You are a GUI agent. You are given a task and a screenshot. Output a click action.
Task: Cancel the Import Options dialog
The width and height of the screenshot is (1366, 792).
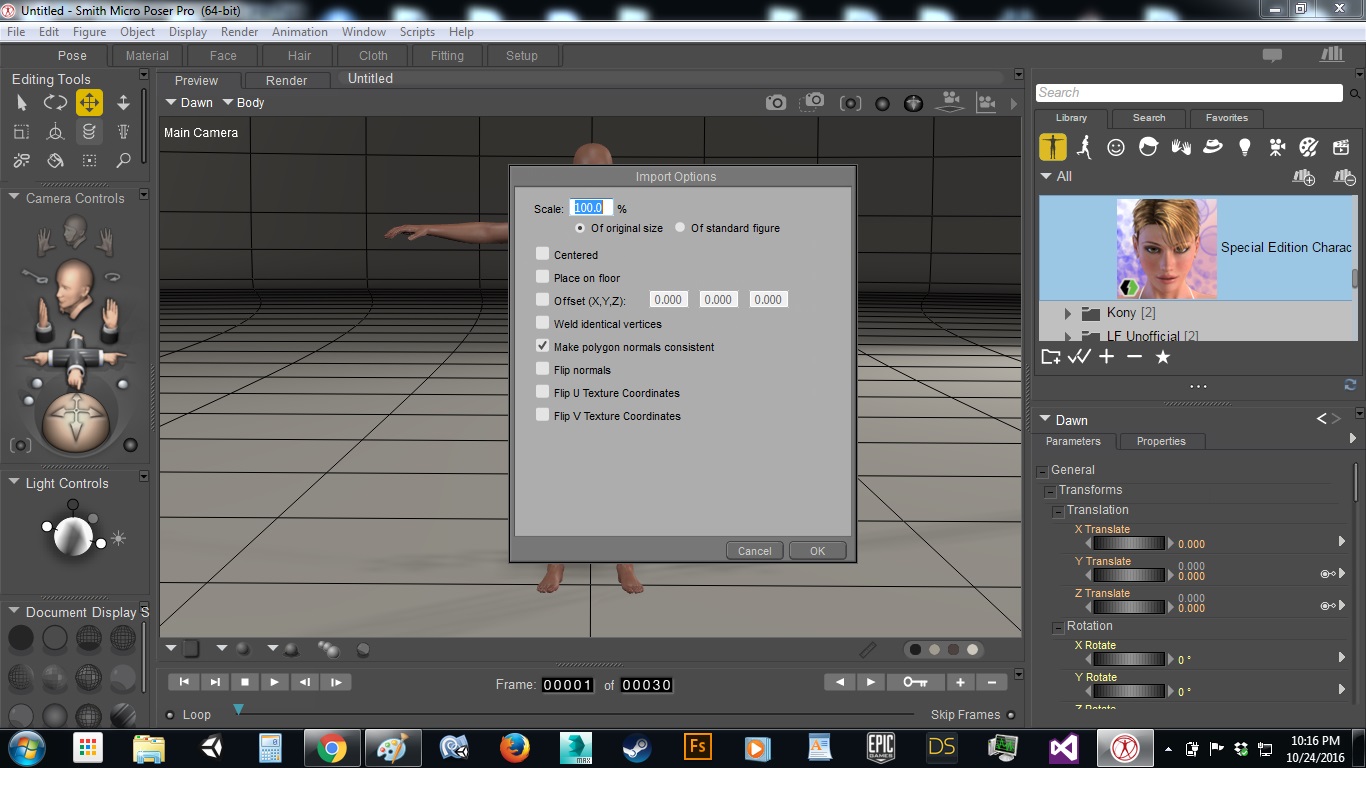pyautogui.click(x=754, y=551)
